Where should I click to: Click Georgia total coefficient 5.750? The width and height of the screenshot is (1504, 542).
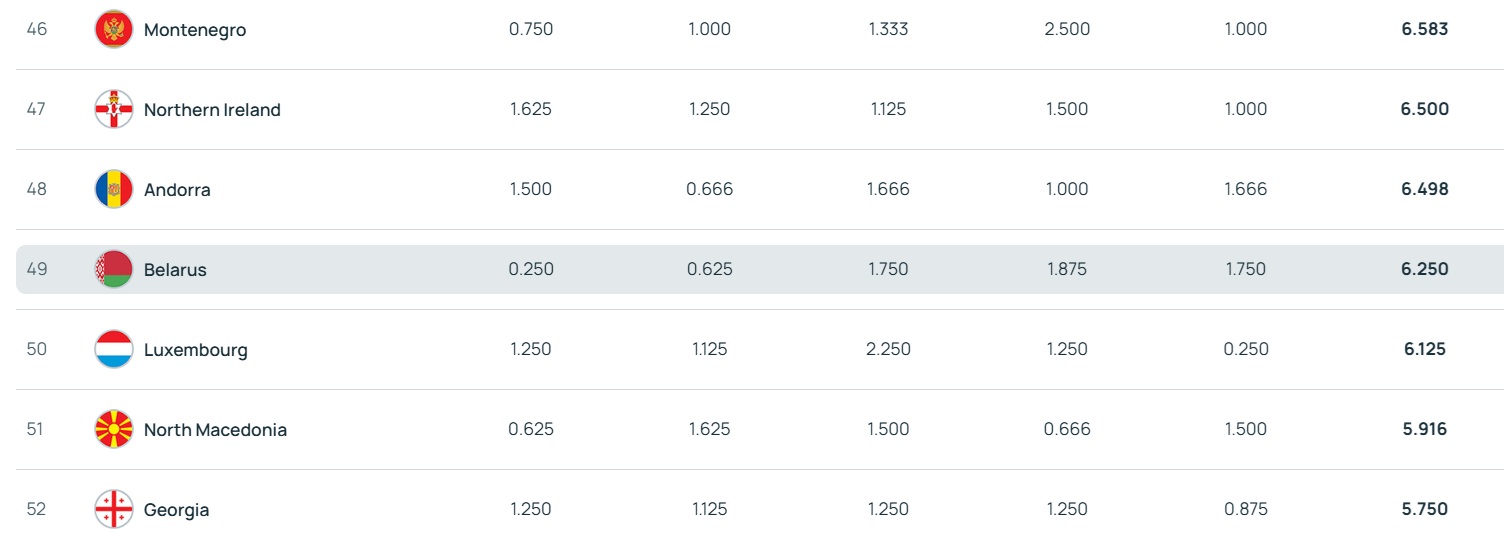(x=1425, y=509)
